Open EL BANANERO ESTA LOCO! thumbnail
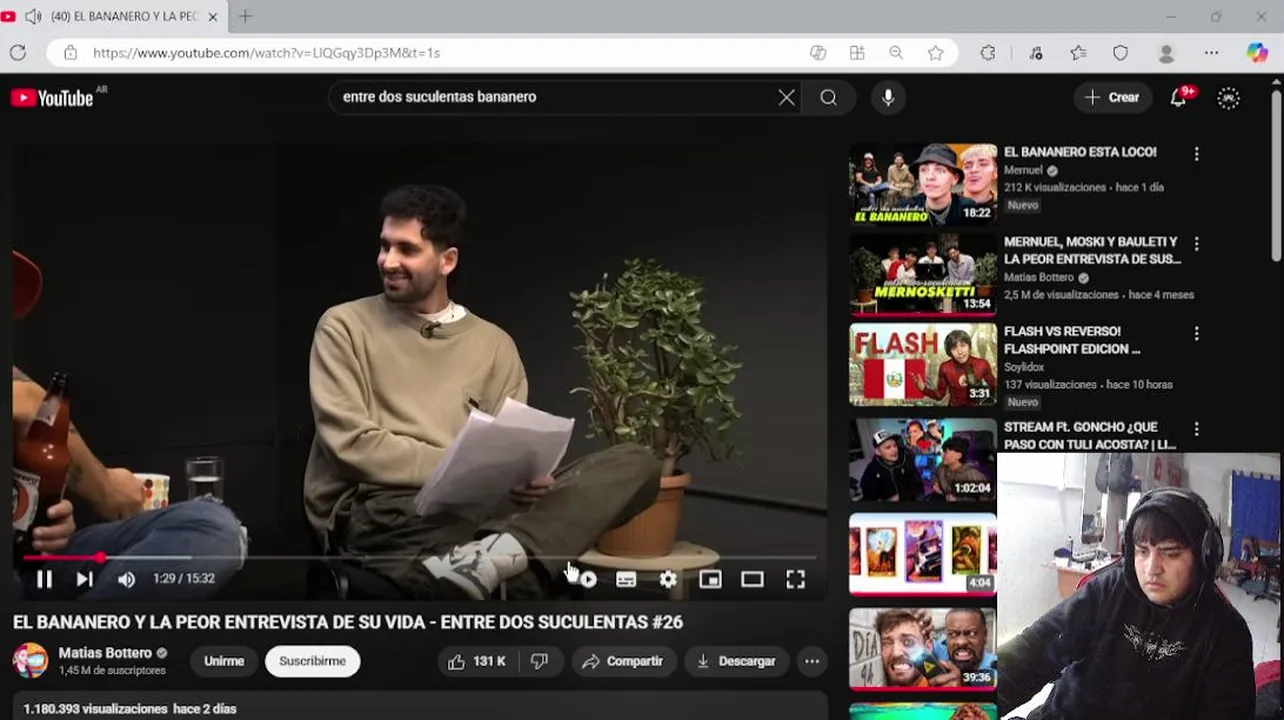Screen dimensions: 1284x720 923,184
